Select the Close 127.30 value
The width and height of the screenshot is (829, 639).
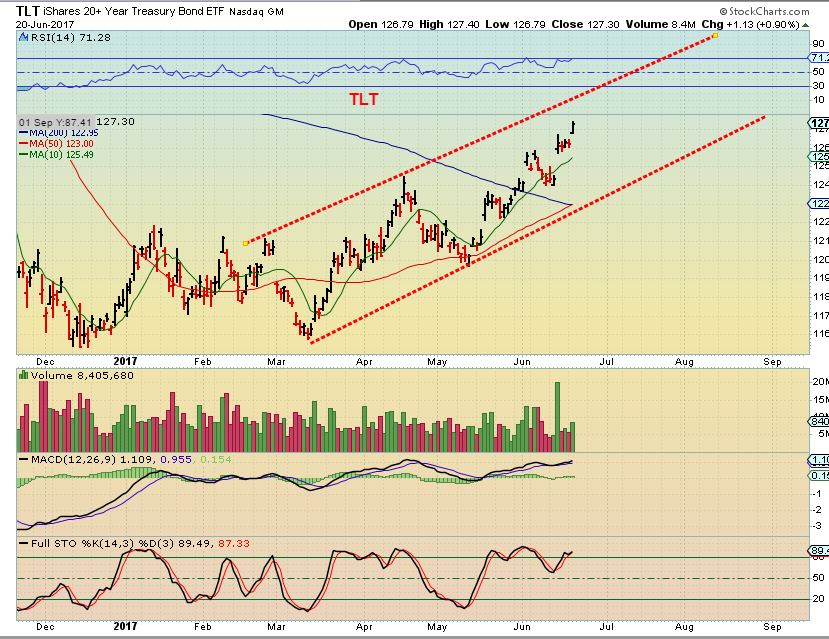[585, 24]
